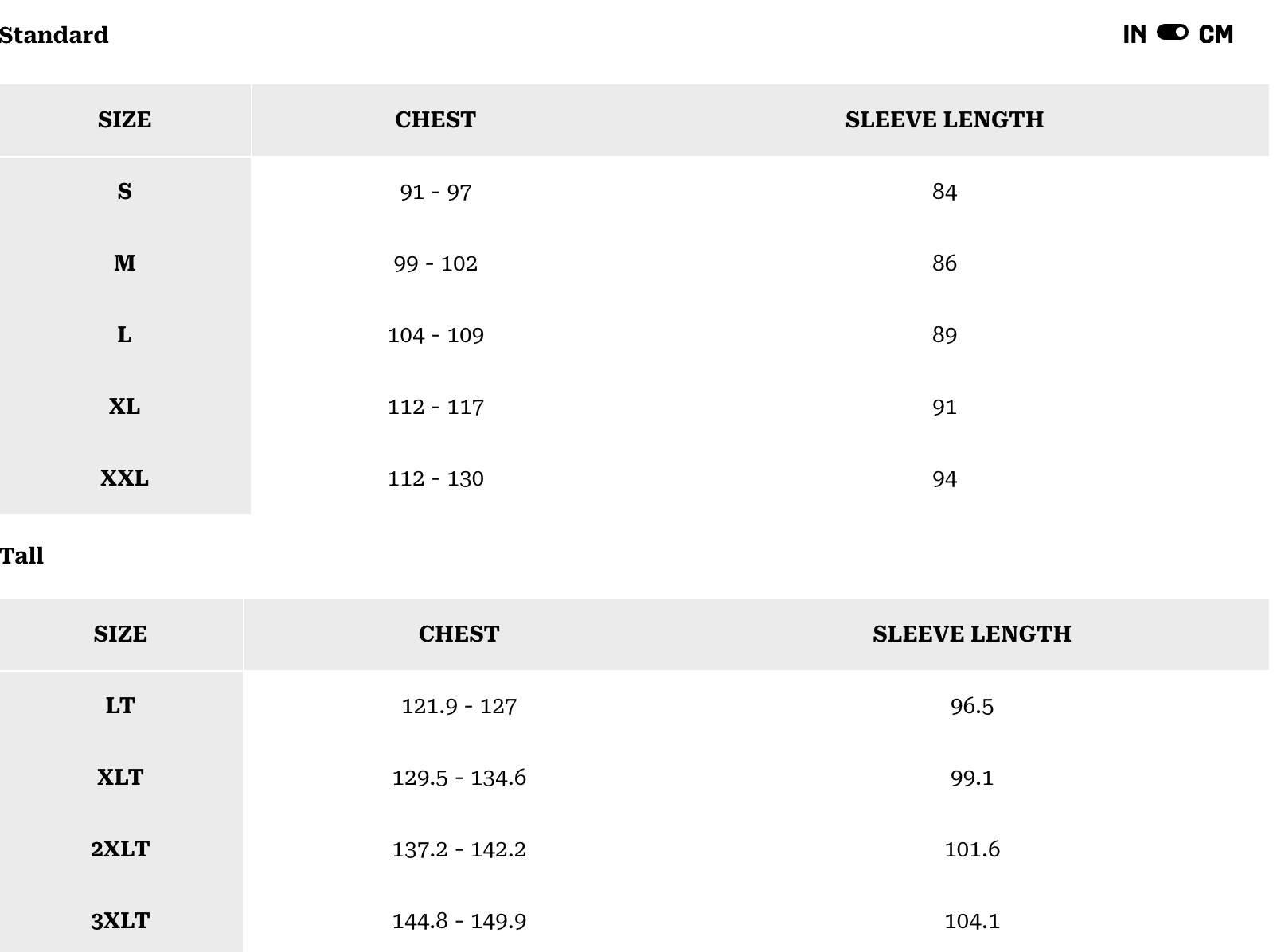1277x952 pixels.
Task: Click the CM unit label
Action: click(x=1216, y=34)
